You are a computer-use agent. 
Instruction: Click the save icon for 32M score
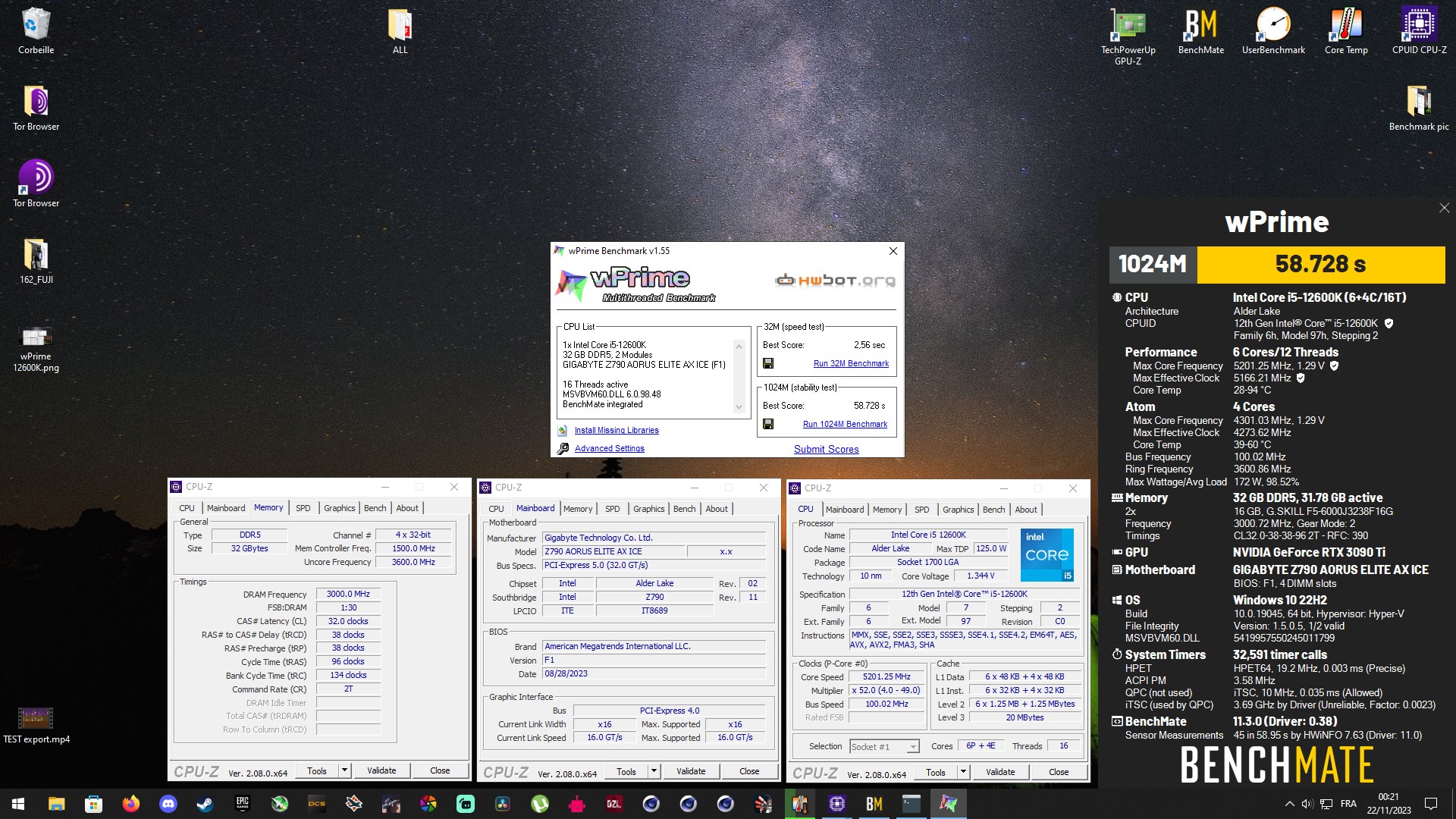pos(768,363)
